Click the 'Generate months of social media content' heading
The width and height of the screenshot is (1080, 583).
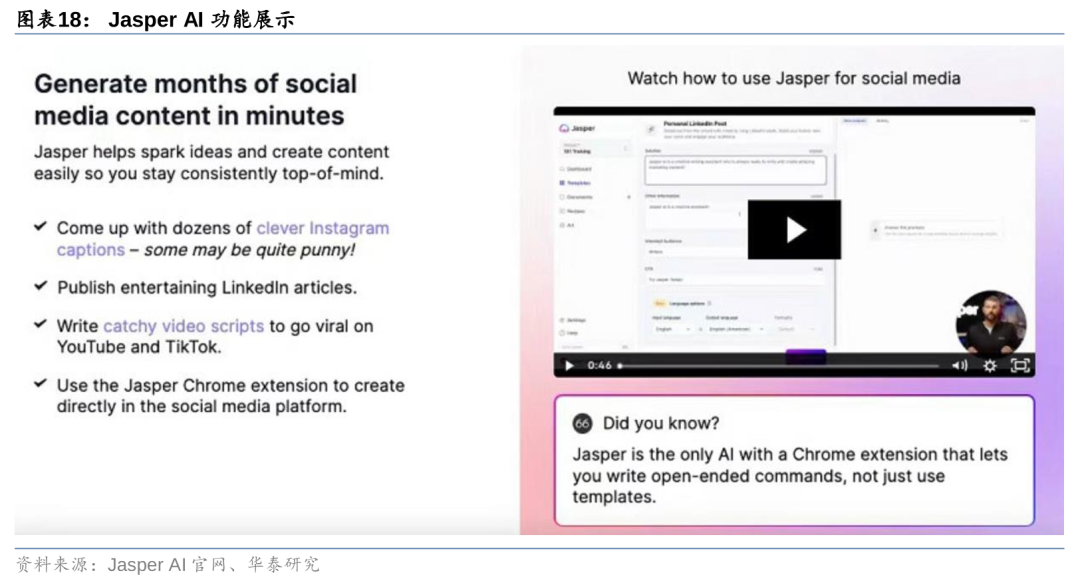(x=196, y=99)
